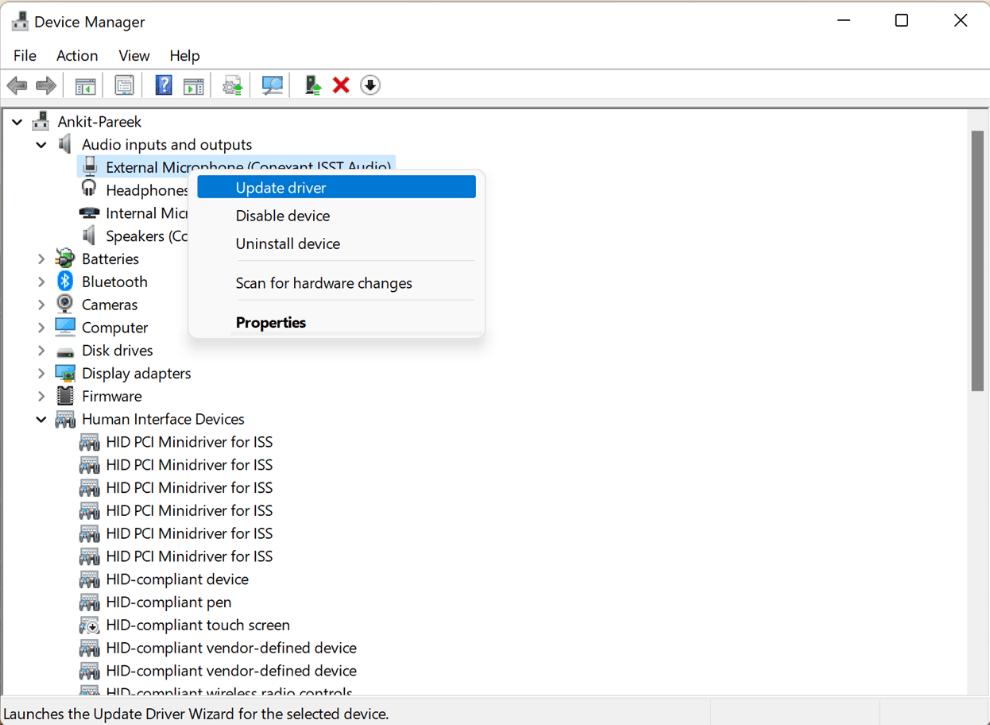Screen dimensions: 990x725
Task: Select the Ankit-Pareek computer name
Action: coord(100,121)
